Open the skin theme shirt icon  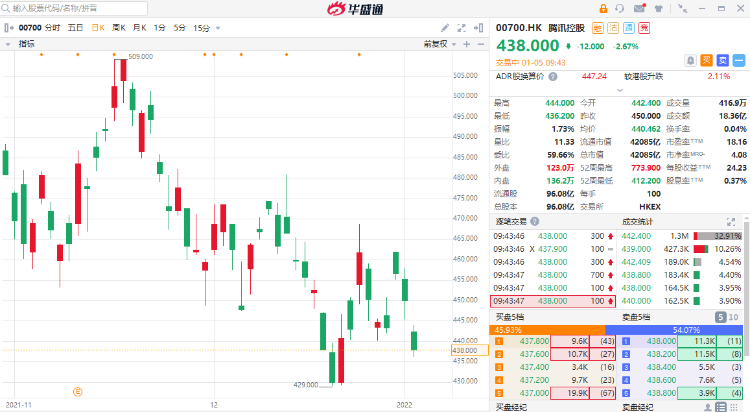point(659,9)
